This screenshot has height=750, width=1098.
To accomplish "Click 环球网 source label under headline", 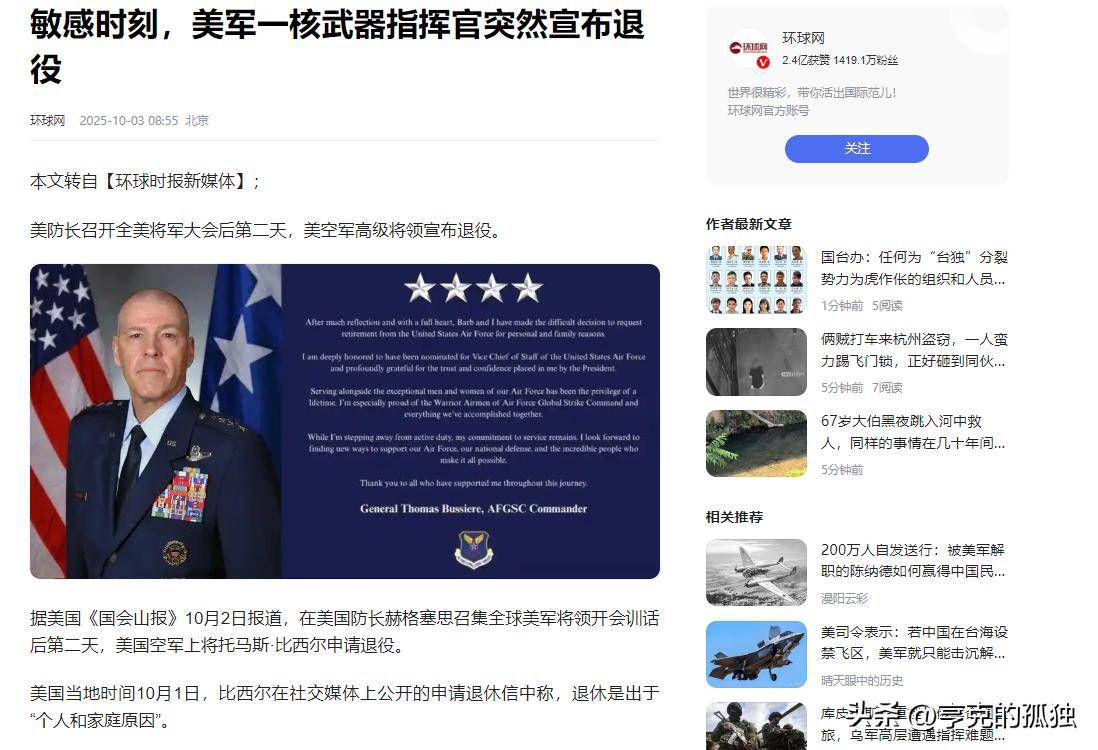I will click(48, 120).
